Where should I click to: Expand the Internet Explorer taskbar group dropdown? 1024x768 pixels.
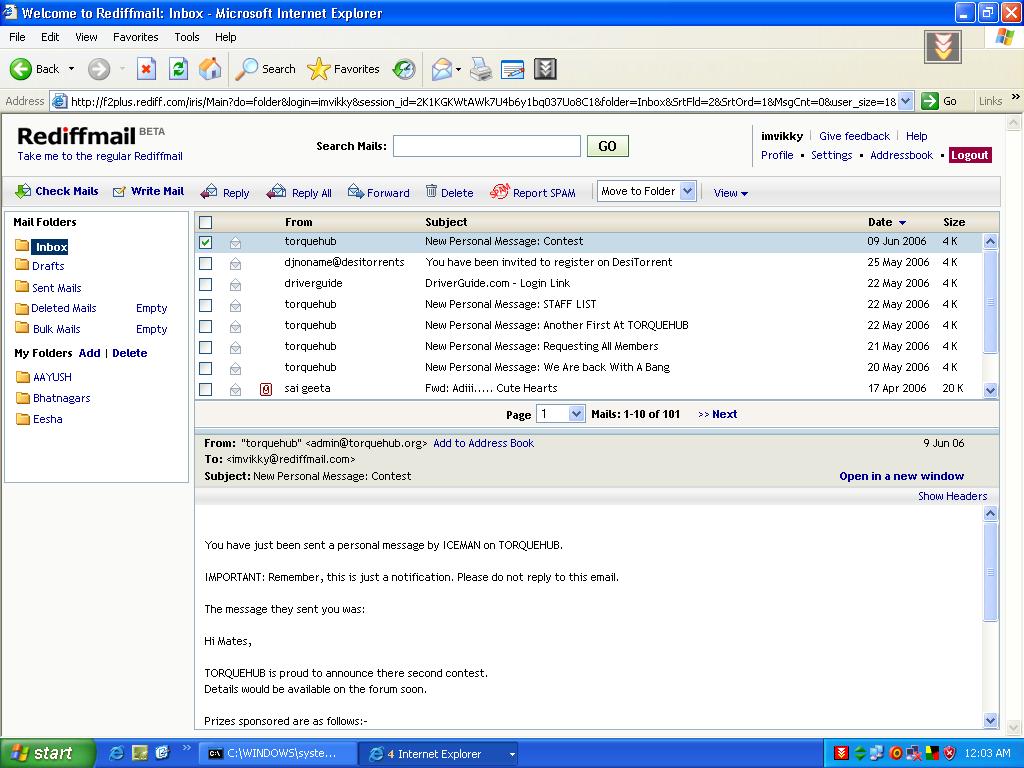[x=512, y=754]
